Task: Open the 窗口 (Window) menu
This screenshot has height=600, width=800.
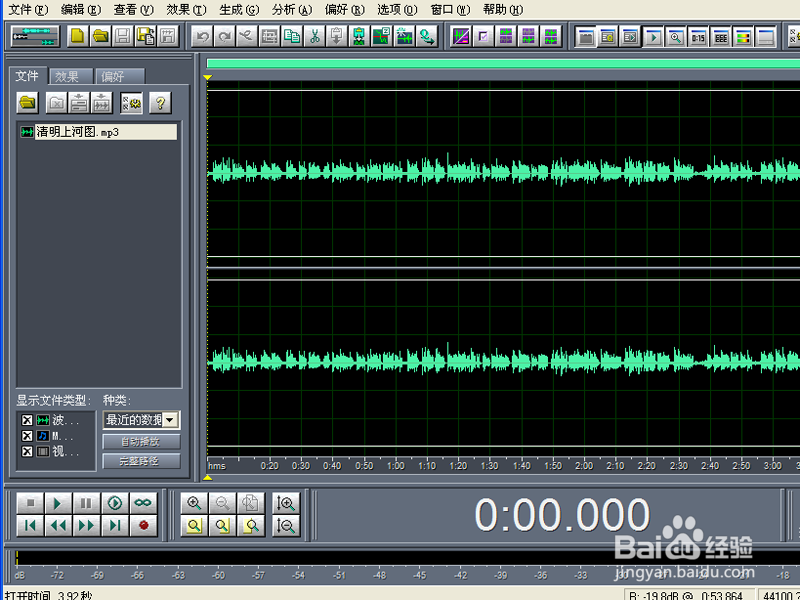Action: click(450, 9)
